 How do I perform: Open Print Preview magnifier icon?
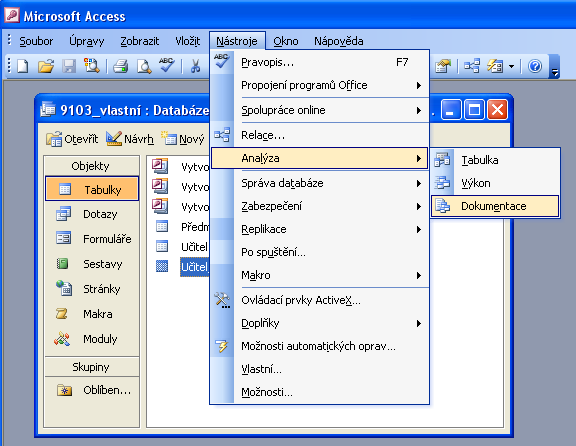tap(144, 66)
